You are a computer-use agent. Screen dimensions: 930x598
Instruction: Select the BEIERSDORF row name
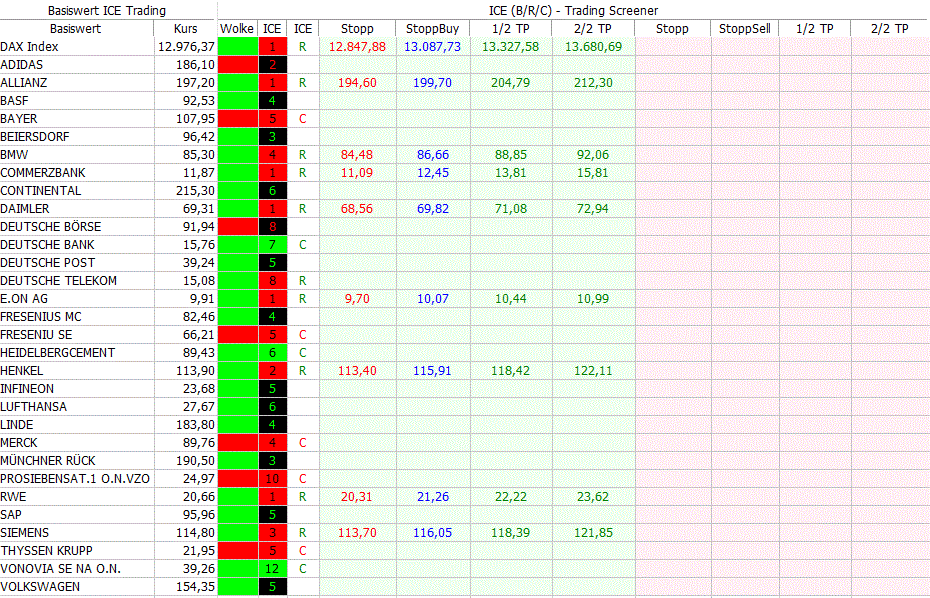[34, 136]
